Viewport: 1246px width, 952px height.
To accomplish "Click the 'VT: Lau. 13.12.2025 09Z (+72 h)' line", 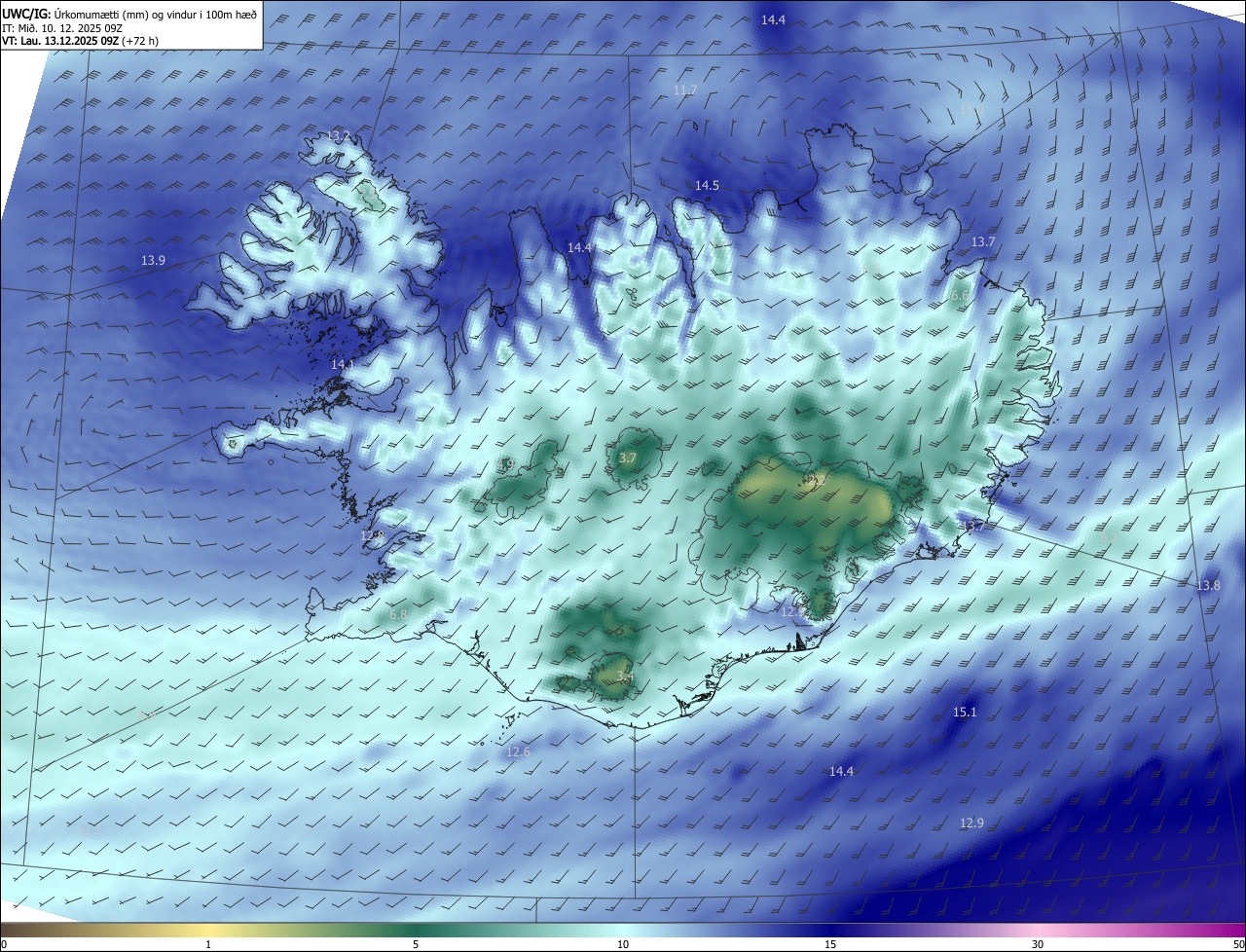I will pos(81,41).
